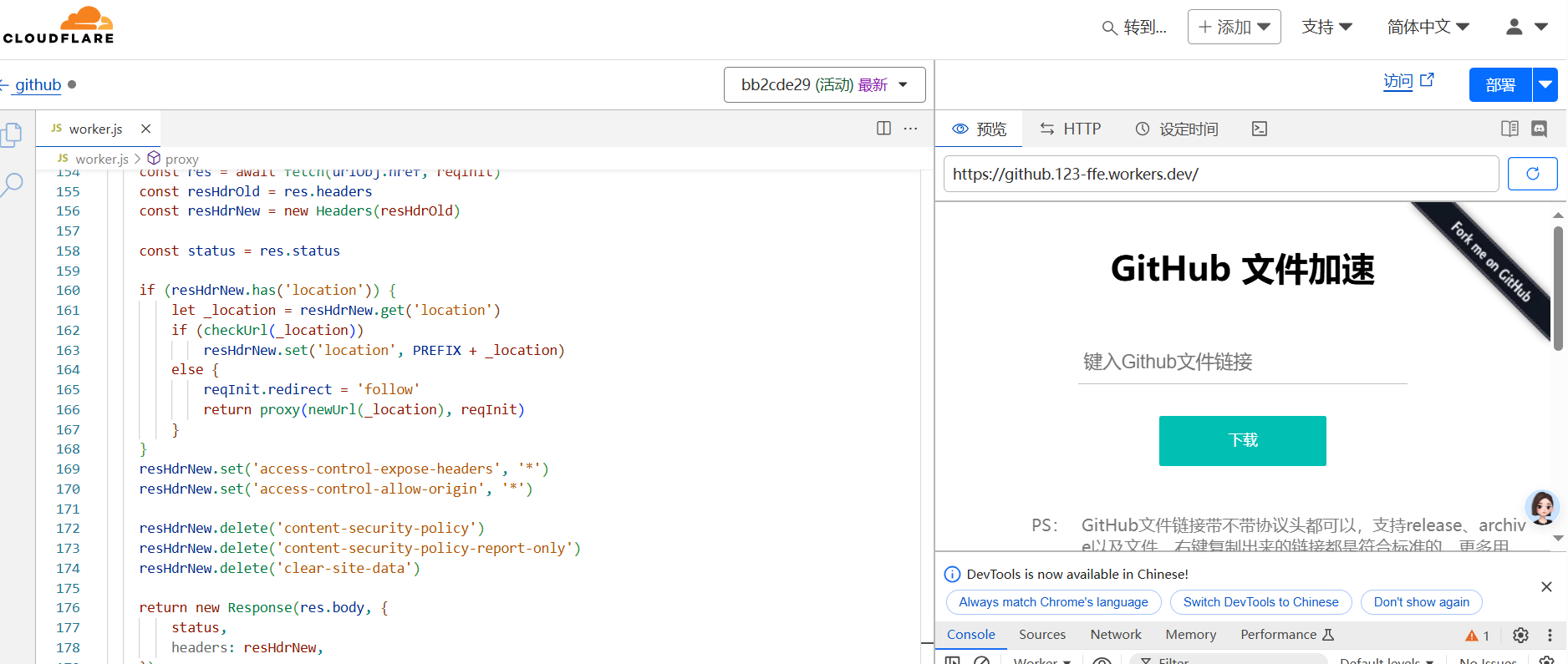Viewport: 1568px width, 664px height.
Task: Open the '简体中文' language dropdown
Action: click(x=1428, y=27)
